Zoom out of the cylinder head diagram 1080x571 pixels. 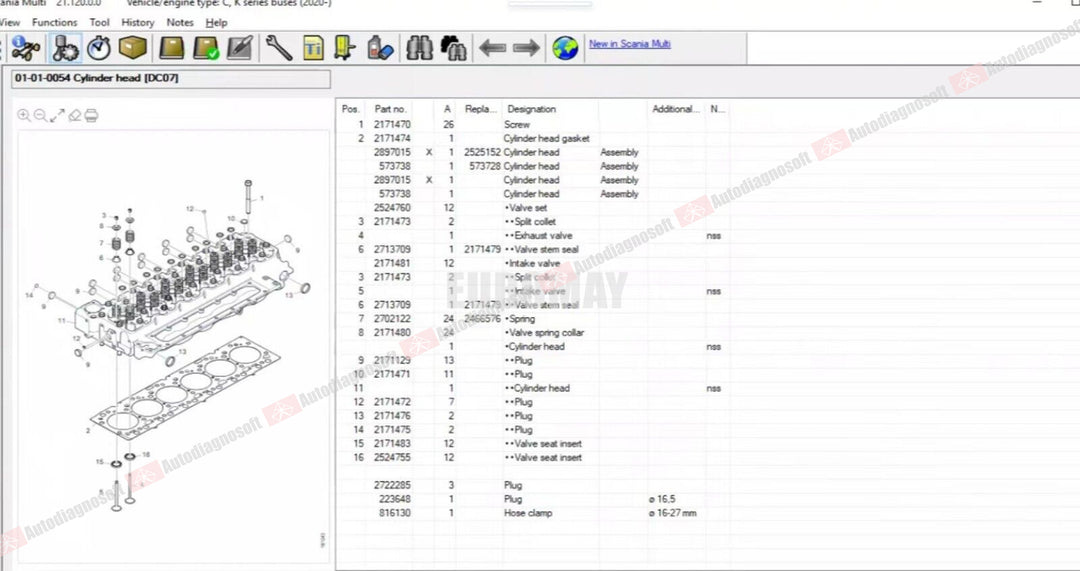coord(40,116)
